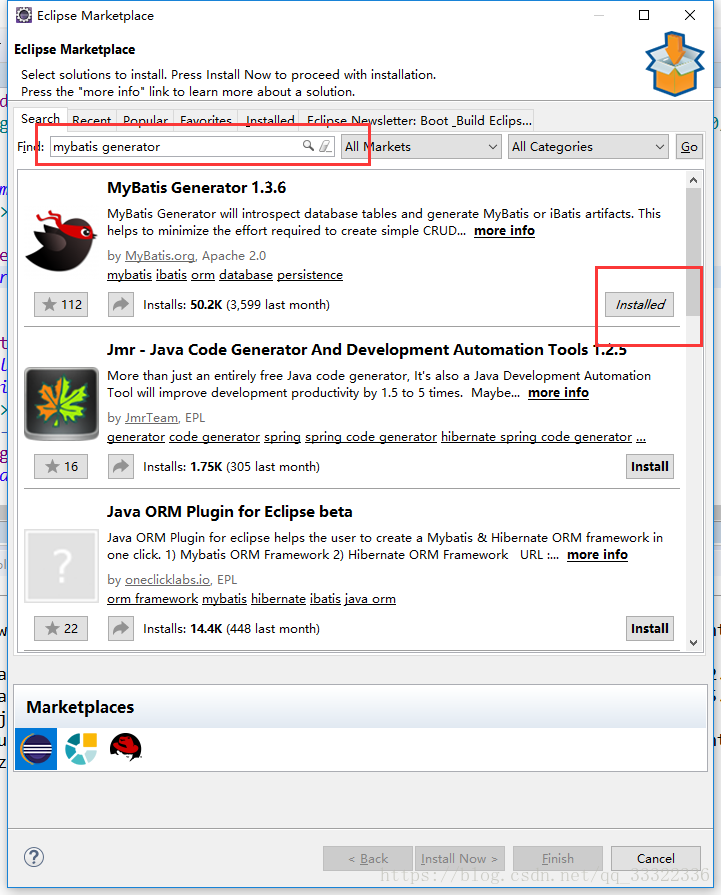Open more info for MyBatis Generator
The height and width of the screenshot is (895, 721).
click(x=504, y=231)
